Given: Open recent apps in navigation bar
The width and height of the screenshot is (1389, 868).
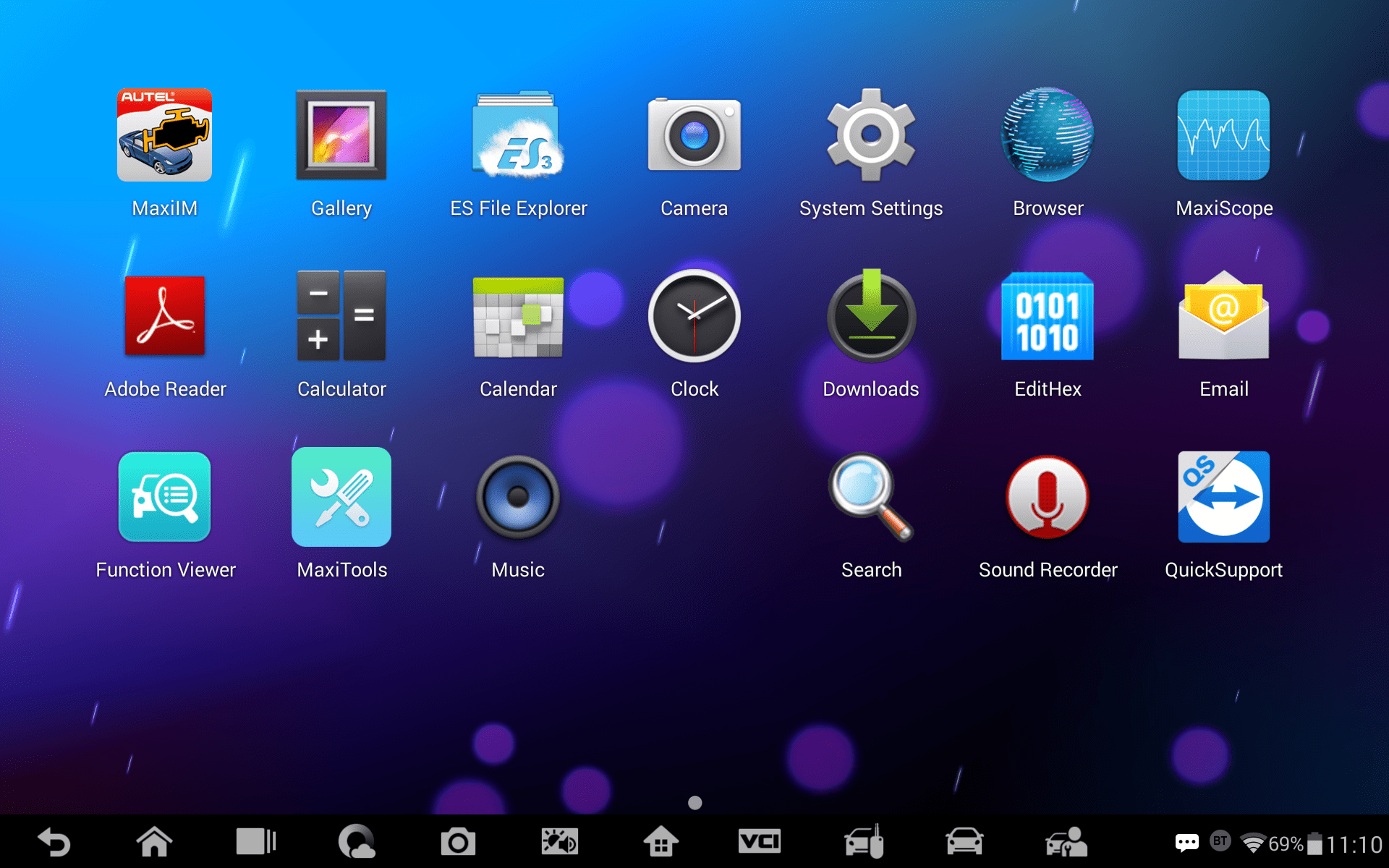Looking at the screenshot, I should [x=256, y=841].
